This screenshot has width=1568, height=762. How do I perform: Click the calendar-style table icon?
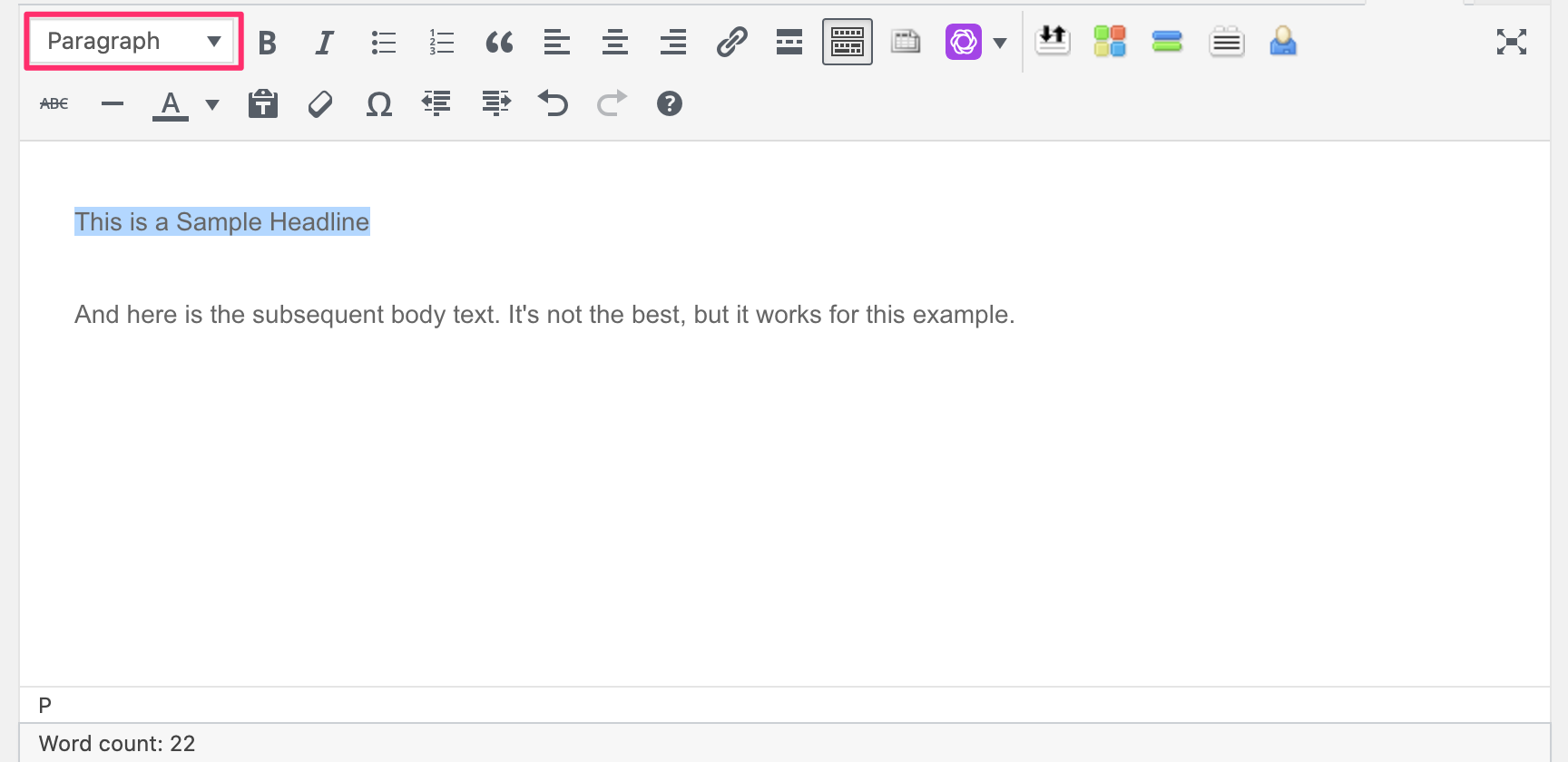pos(906,42)
